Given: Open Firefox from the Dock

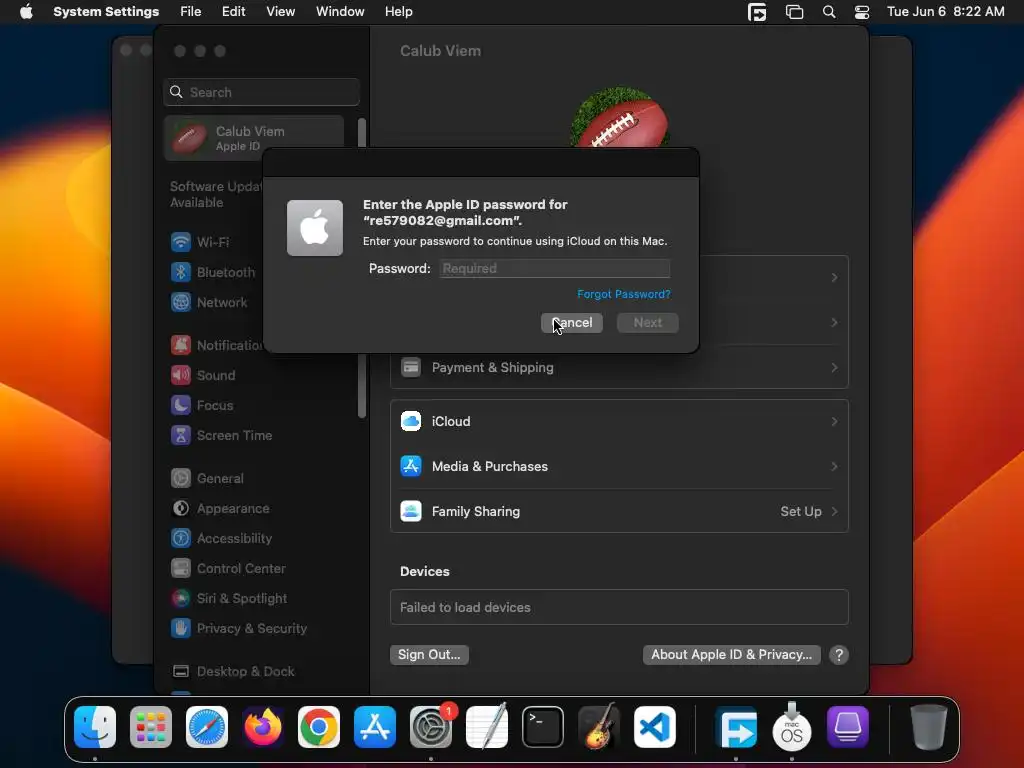Looking at the screenshot, I should pos(263,727).
